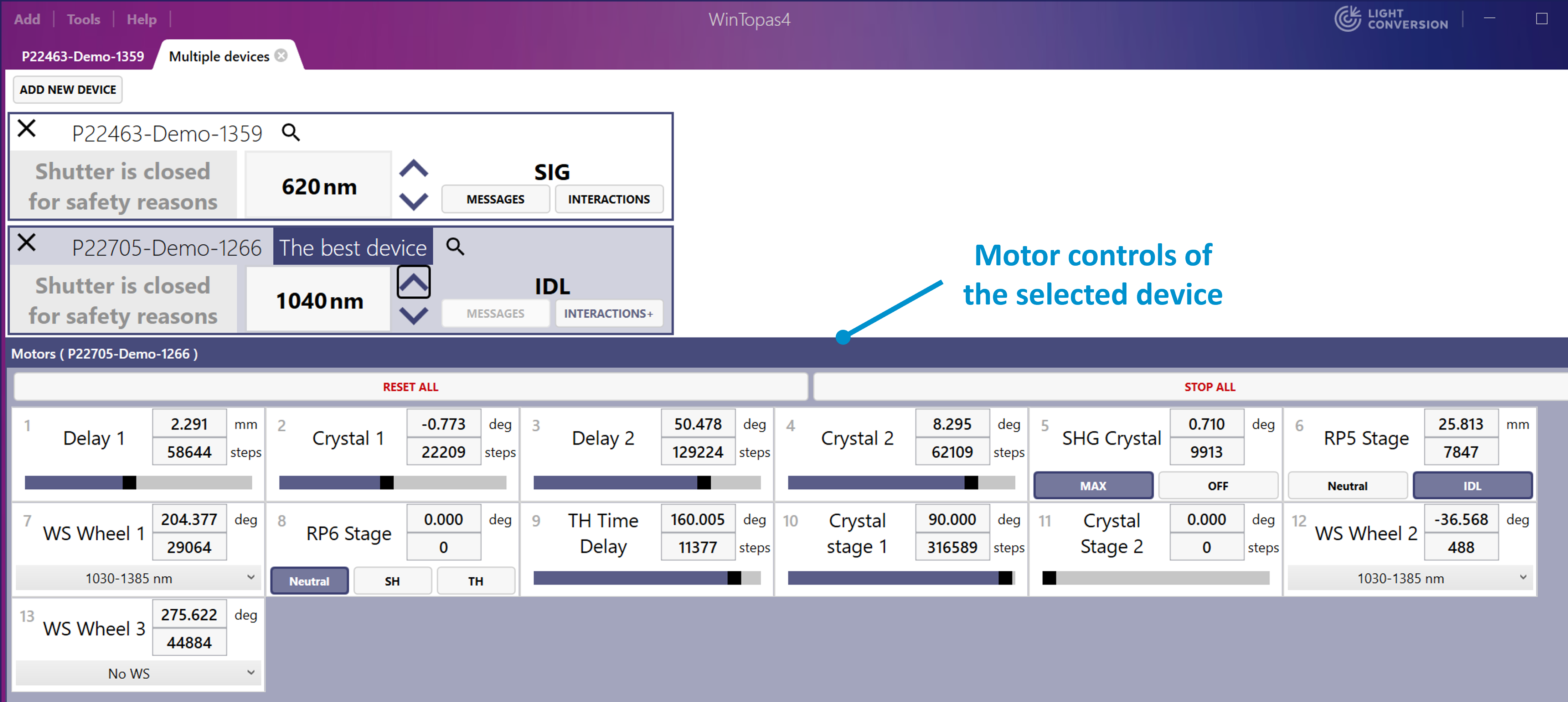Click magnifier icon next to The best device
The image size is (1568, 702).
pyautogui.click(x=455, y=246)
